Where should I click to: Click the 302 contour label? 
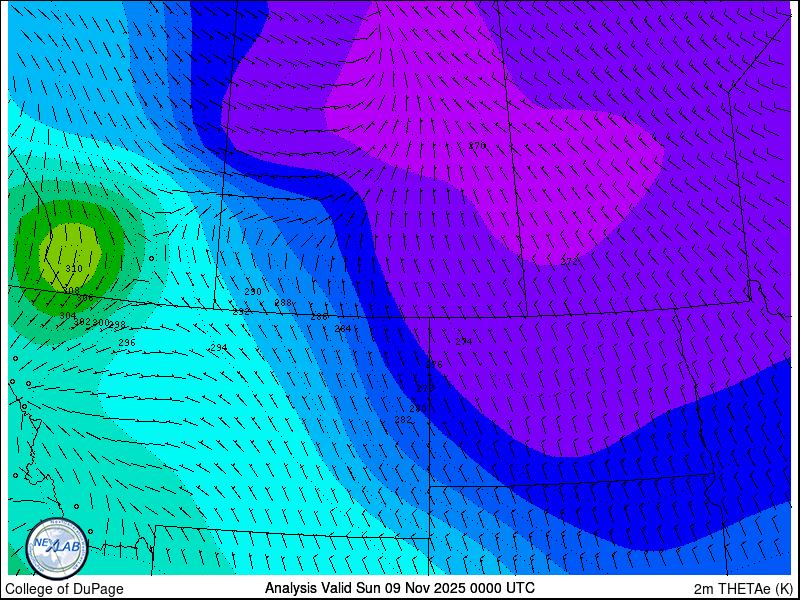click(x=82, y=322)
